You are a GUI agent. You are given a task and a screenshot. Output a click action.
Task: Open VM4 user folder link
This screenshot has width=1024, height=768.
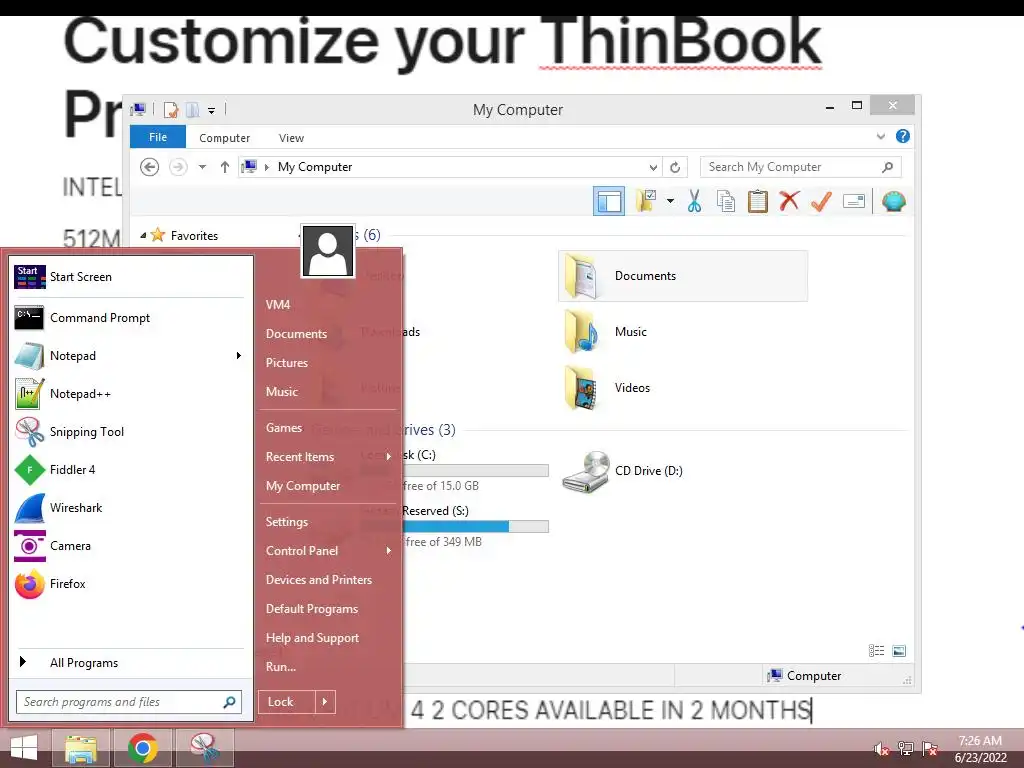tap(328, 305)
